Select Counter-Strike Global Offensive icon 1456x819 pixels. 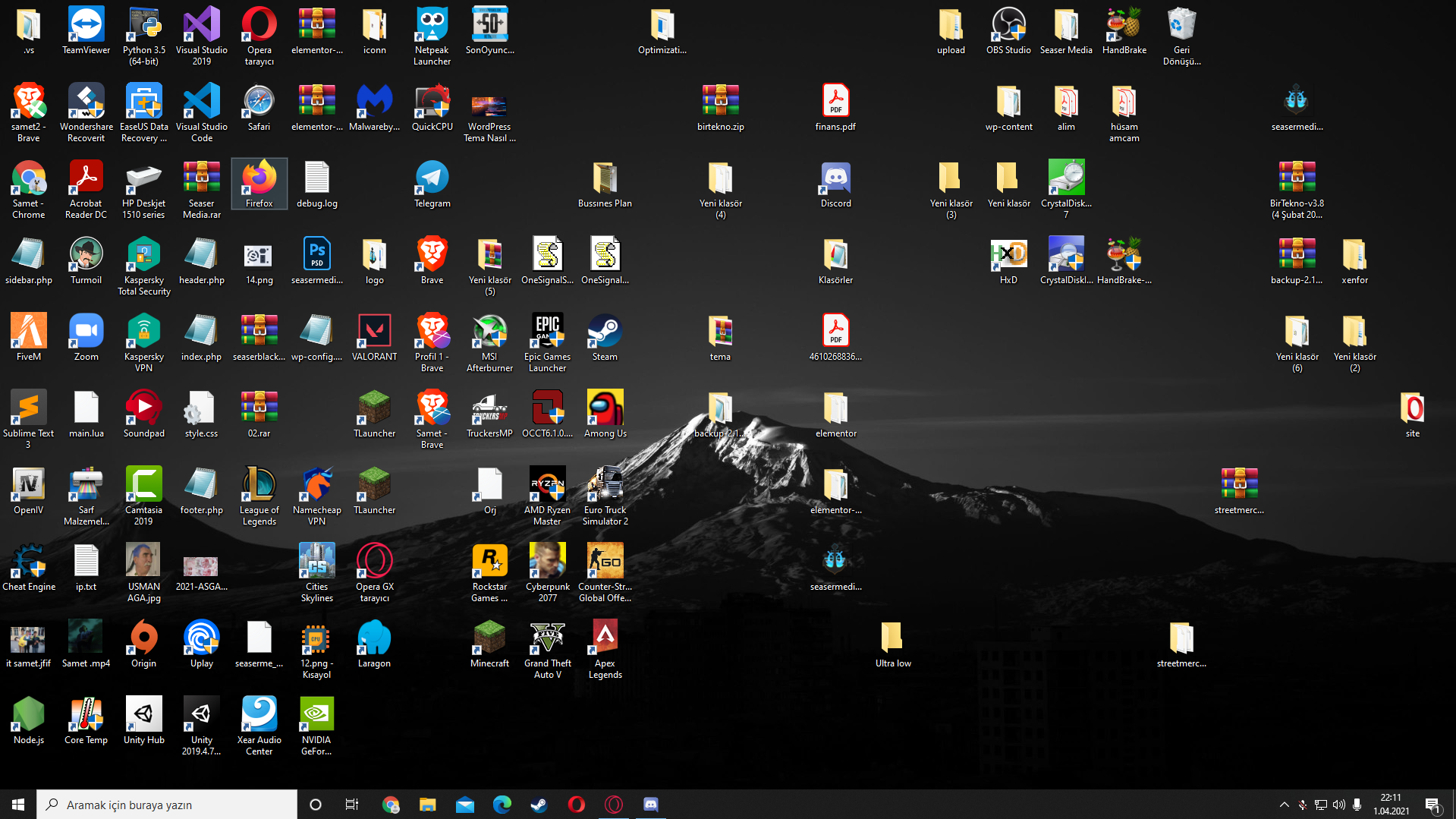coord(605,573)
